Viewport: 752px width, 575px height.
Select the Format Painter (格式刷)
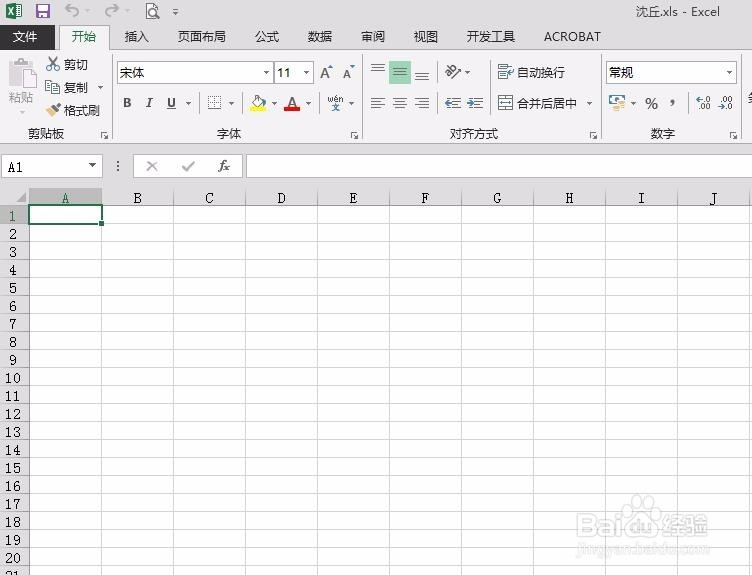[x=72, y=110]
